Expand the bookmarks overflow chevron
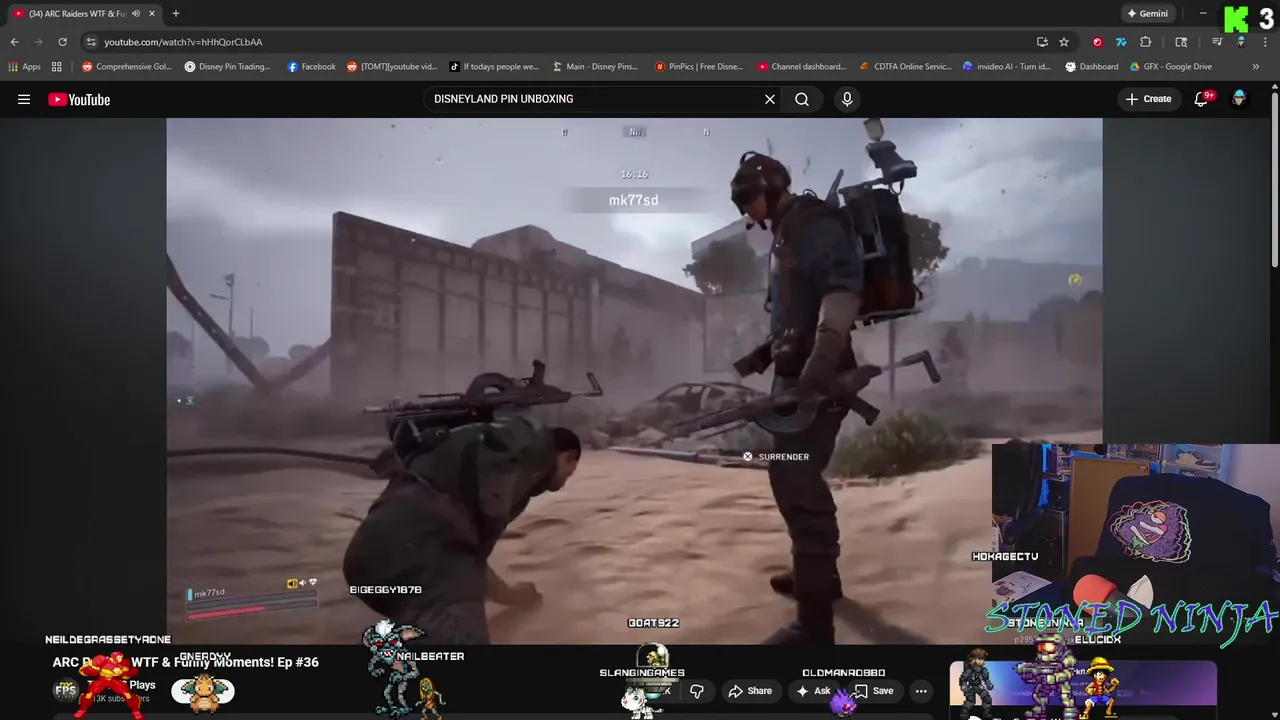 pos(1256,67)
